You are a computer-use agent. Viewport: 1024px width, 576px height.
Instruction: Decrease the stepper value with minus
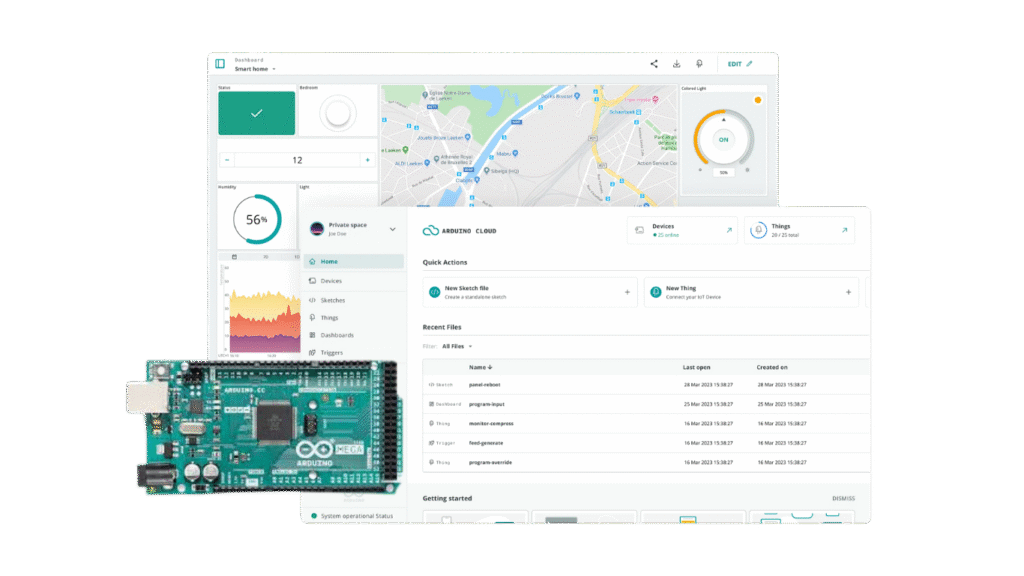[227, 160]
